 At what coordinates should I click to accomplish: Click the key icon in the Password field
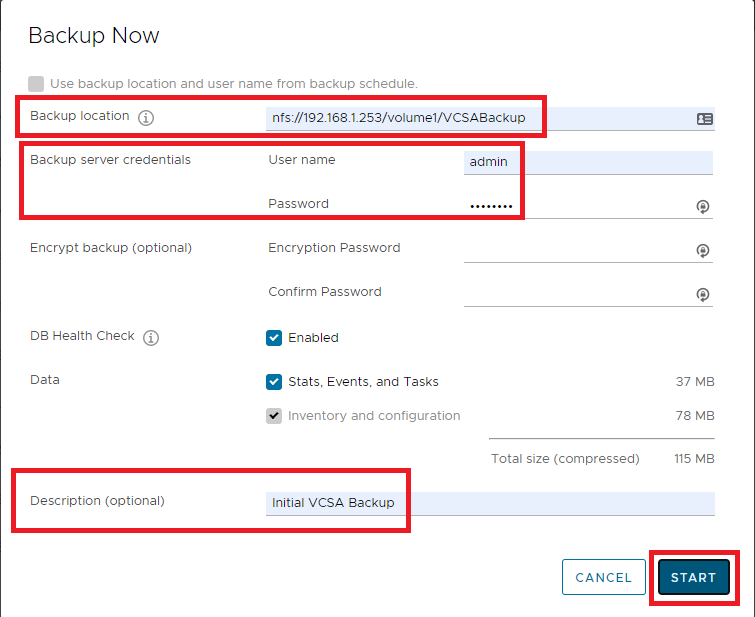pyautogui.click(x=703, y=206)
